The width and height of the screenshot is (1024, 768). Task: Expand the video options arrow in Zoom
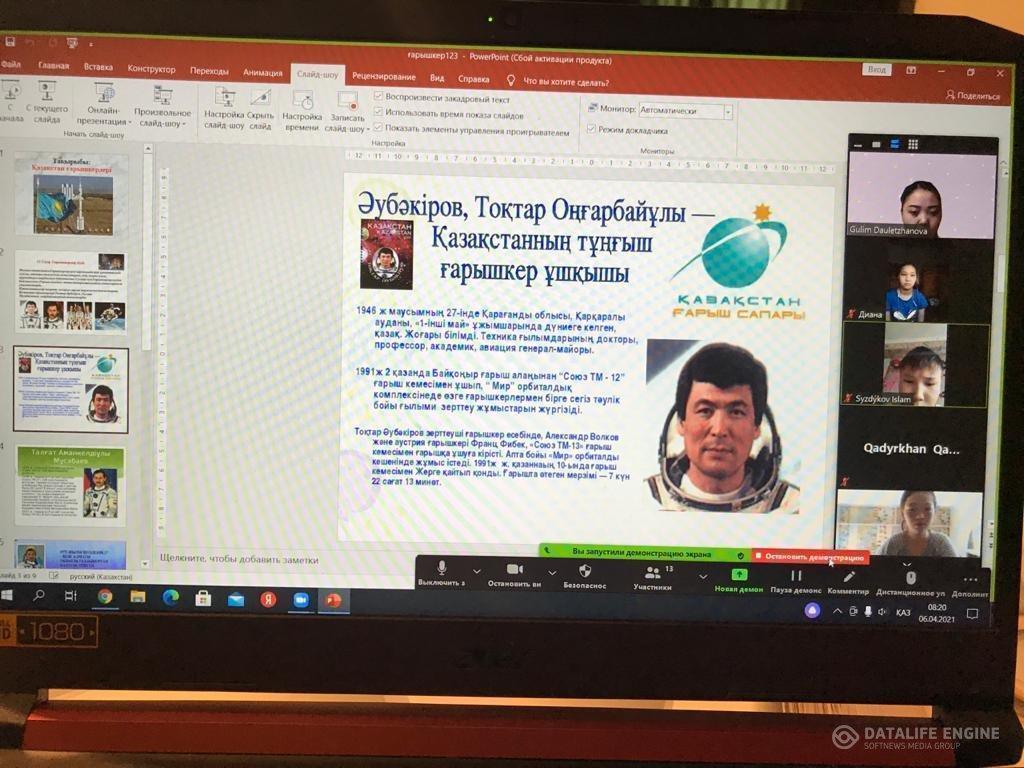coord(552,573)
